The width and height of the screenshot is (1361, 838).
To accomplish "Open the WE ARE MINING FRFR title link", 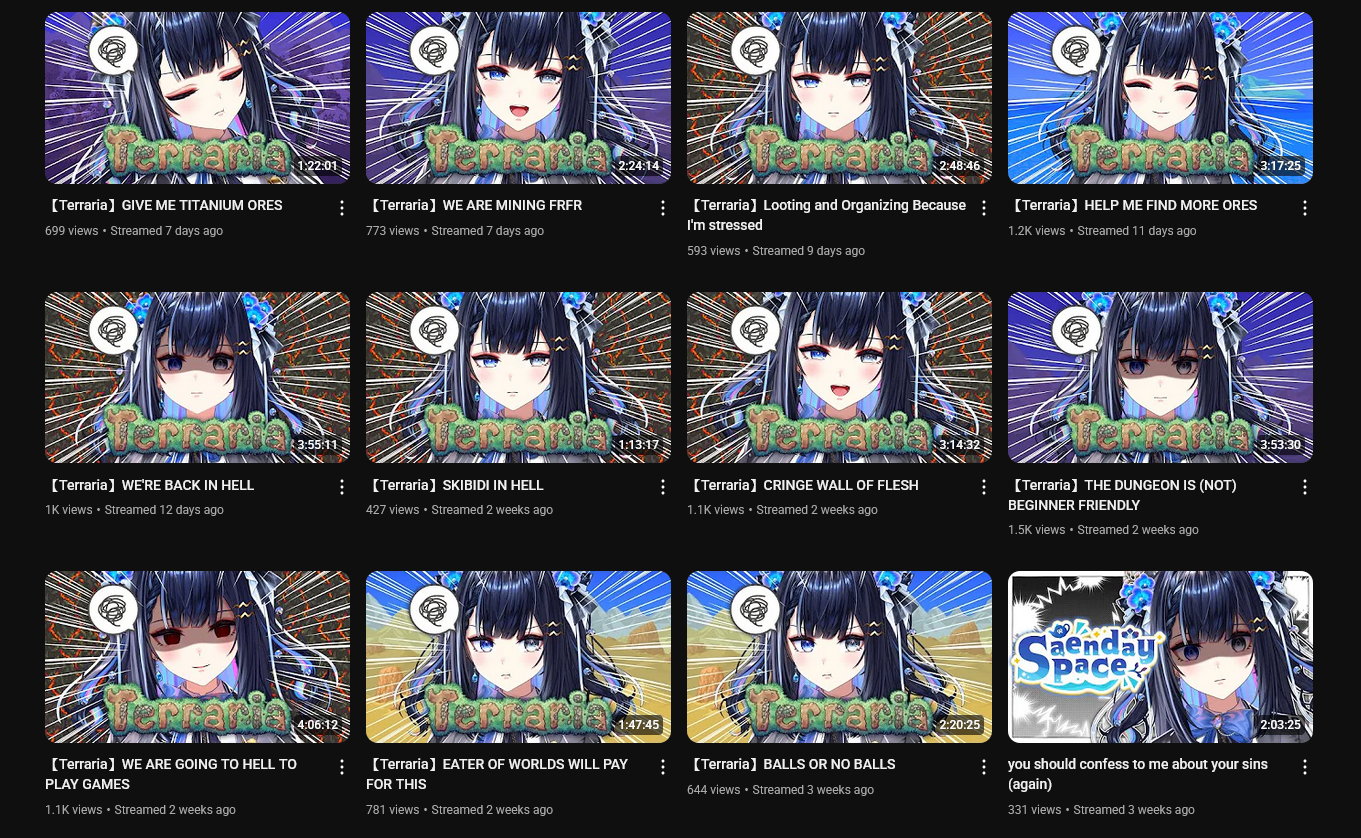I will [x=474, y=205].
